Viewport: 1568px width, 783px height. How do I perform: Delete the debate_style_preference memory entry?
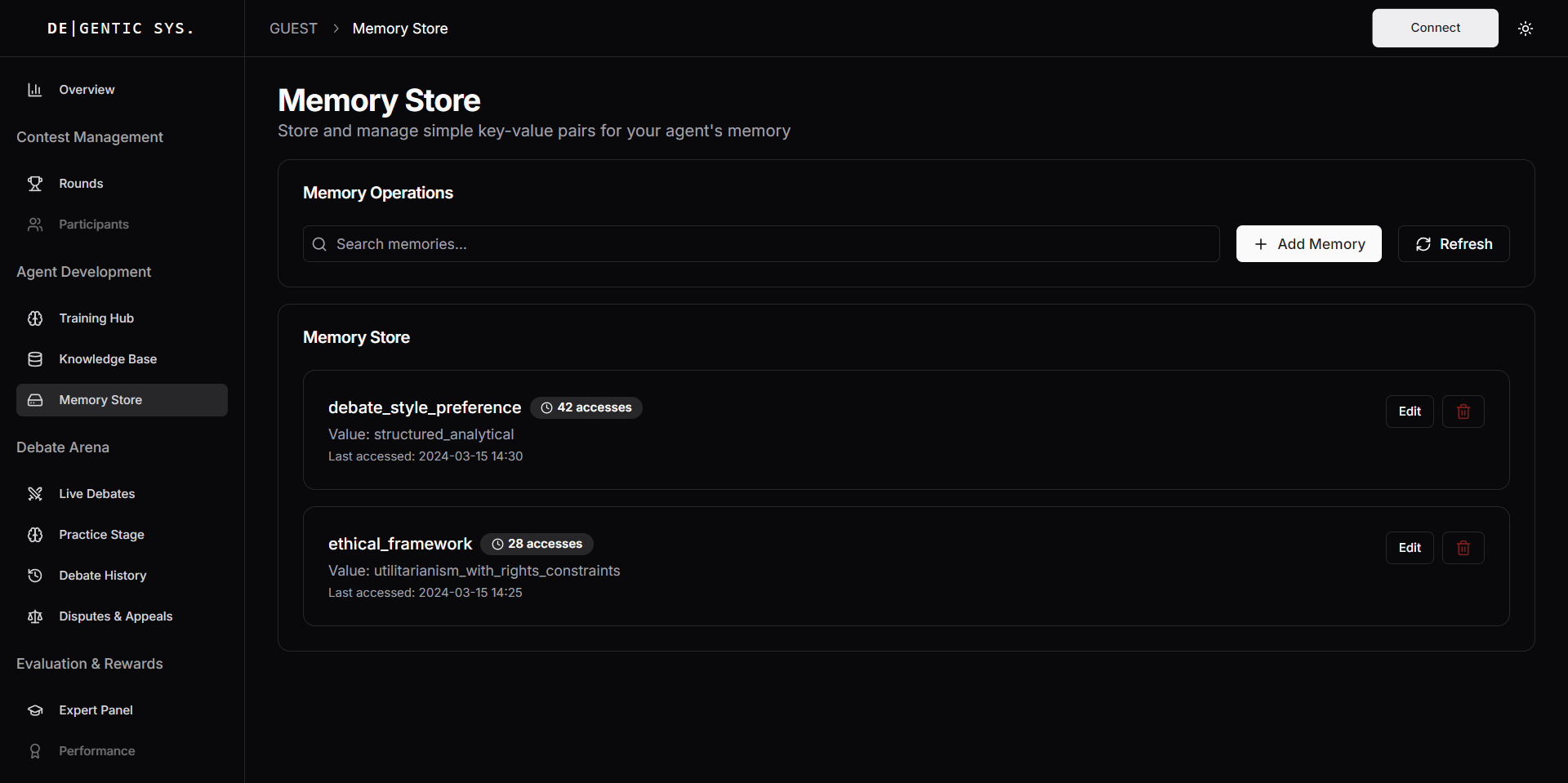point(1463,412)
